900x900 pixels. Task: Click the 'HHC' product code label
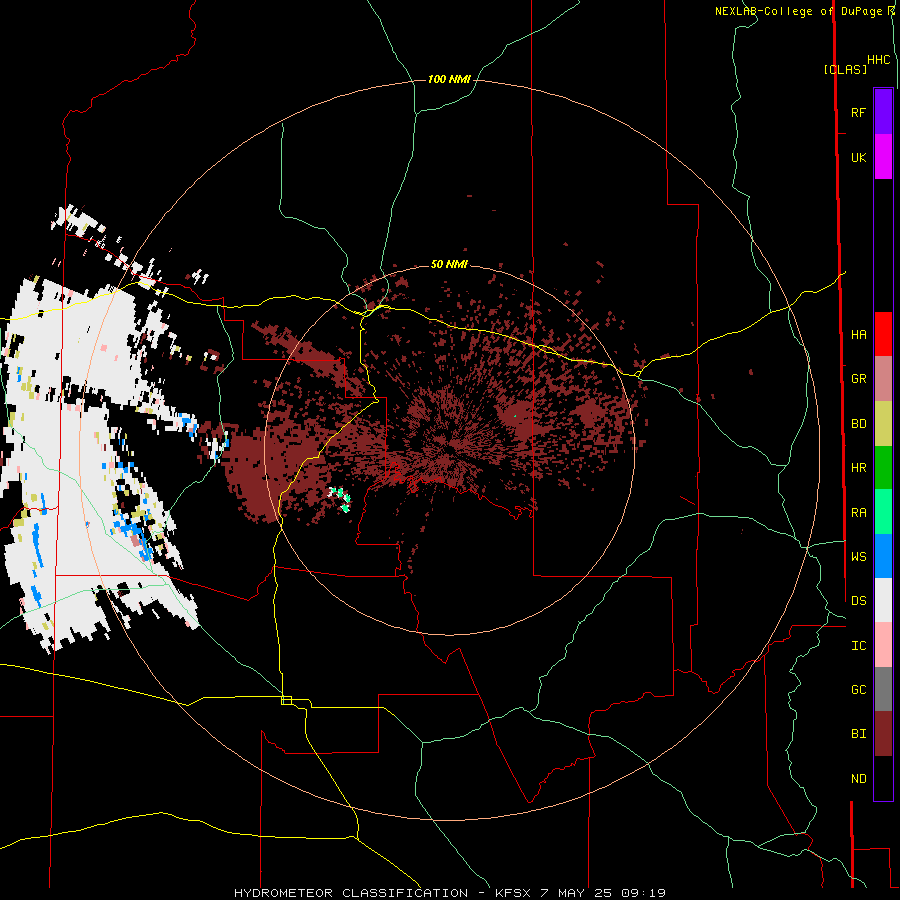[879, 60]
